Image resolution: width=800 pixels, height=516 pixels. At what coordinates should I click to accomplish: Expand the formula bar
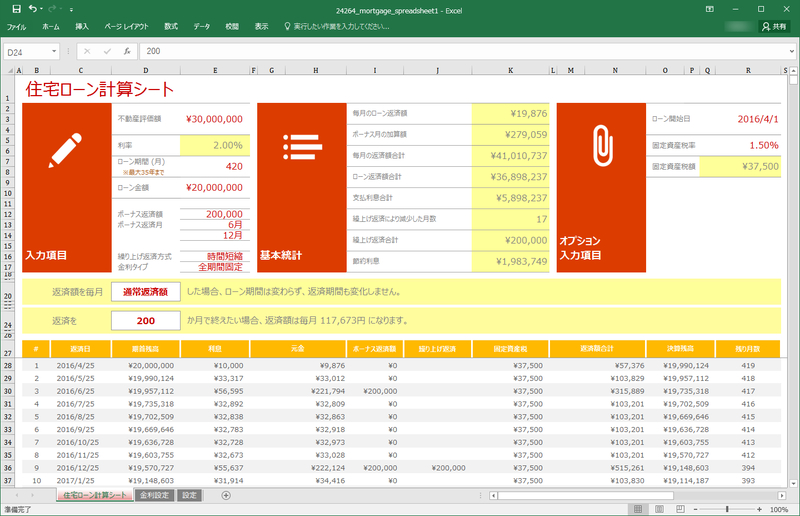pyautogui.click(x=791, y=51)
